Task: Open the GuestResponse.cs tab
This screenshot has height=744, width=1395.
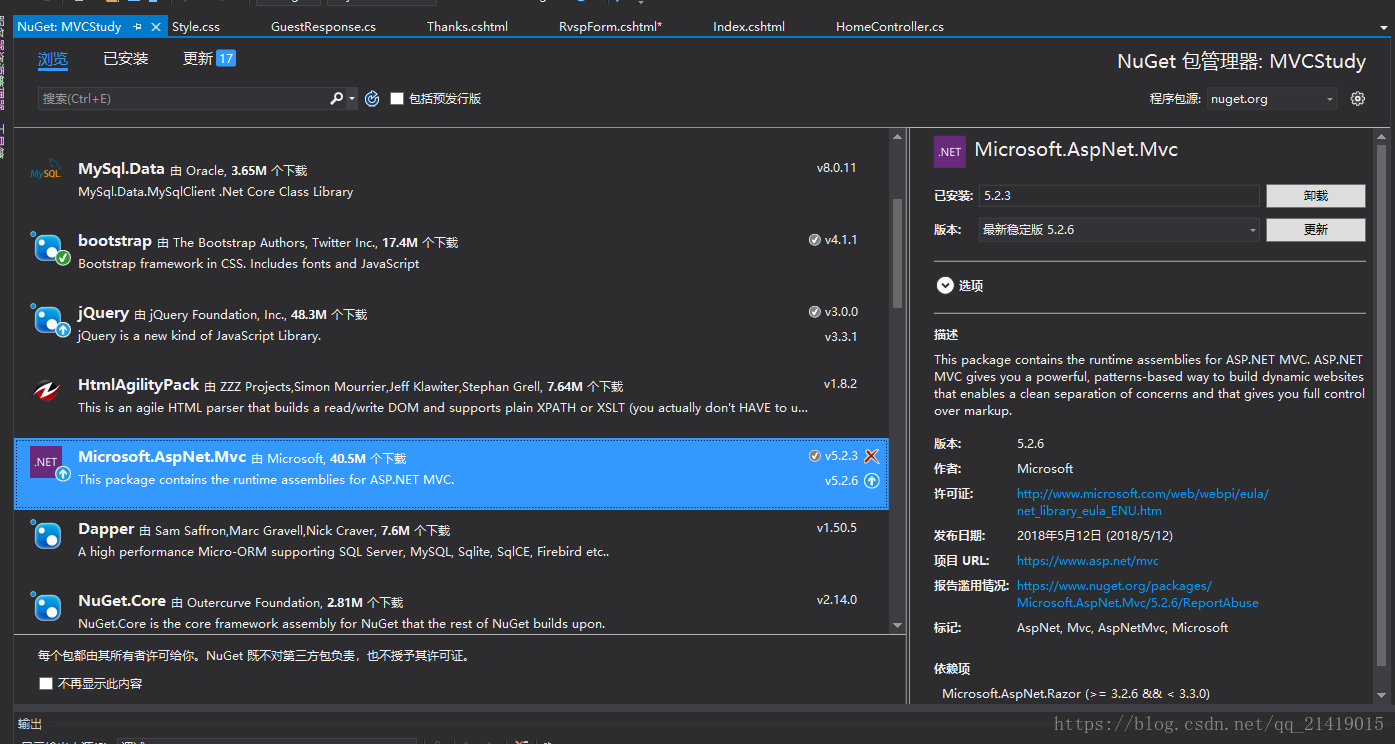Action: point(323,27)
